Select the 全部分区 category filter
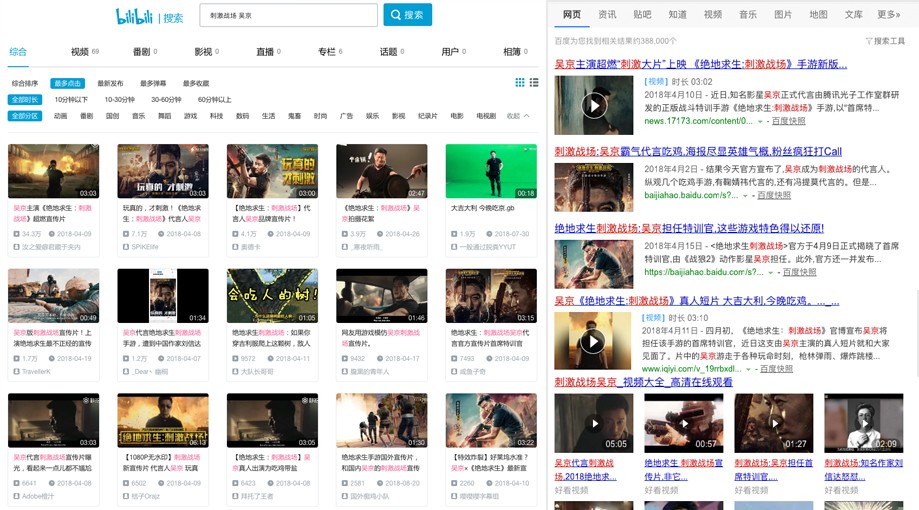919x510 pixels. point(25,116)
